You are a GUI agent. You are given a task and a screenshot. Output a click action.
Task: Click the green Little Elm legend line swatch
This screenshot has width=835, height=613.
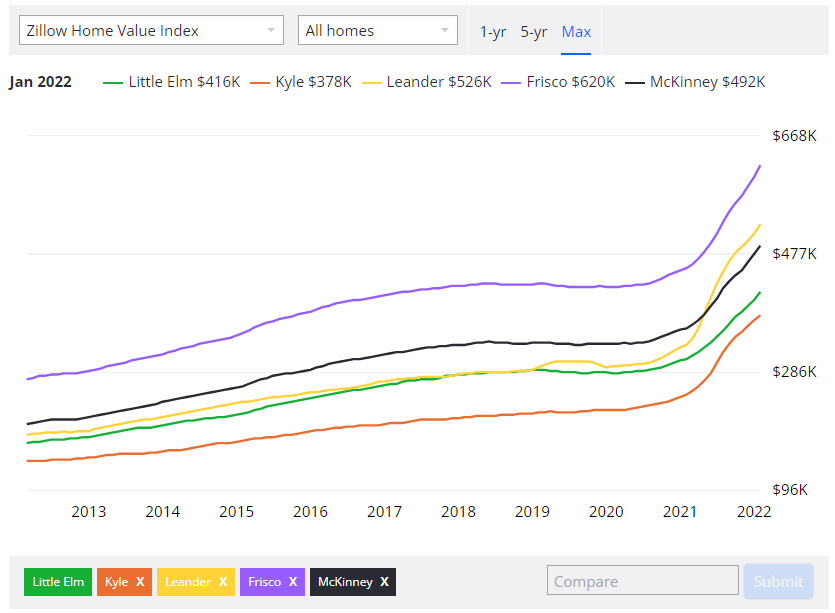[113, 83]
